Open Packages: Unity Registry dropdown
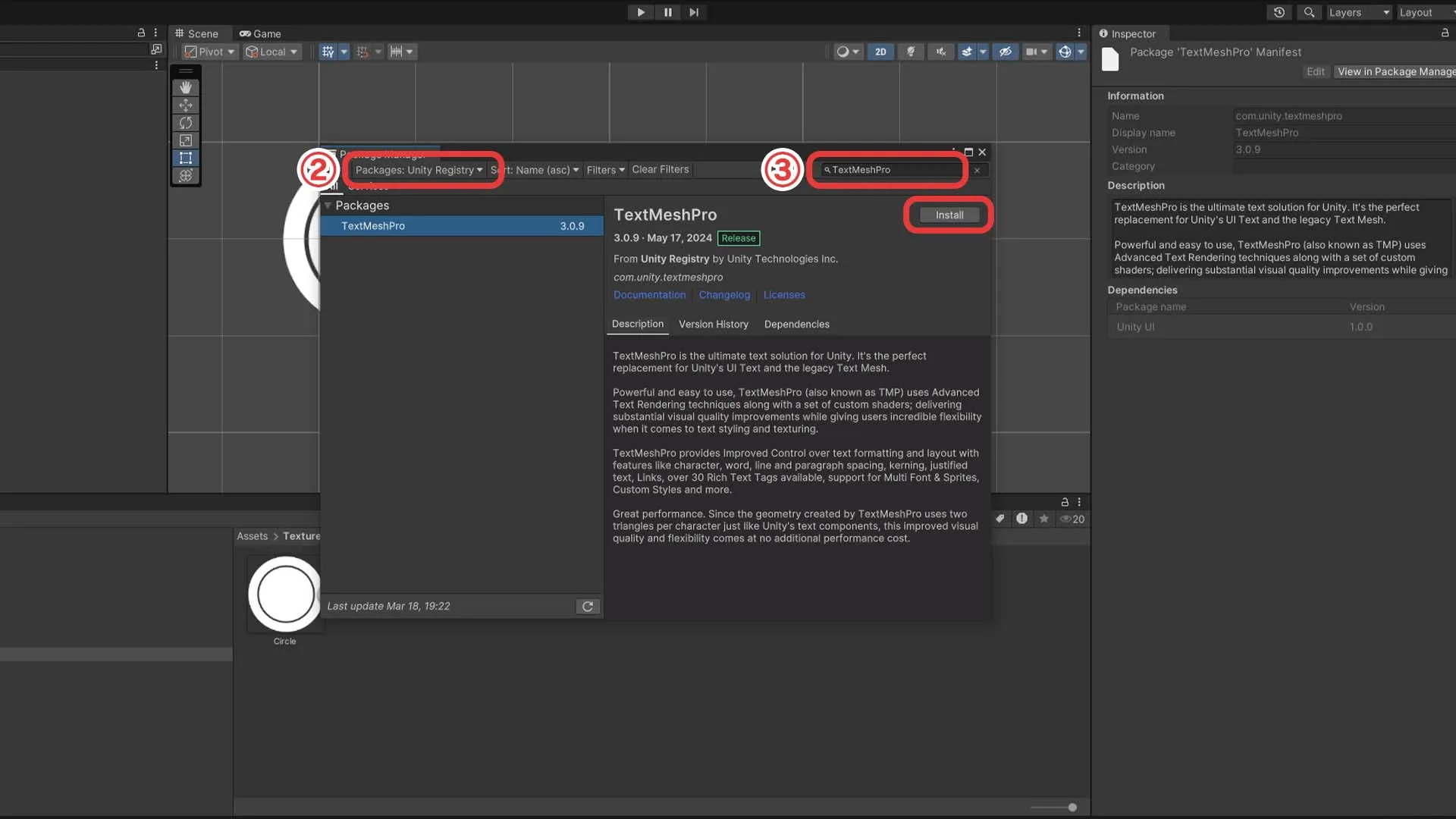This screenshot has width=1456, height=819. pyautogui.click(x=419, y=170)
